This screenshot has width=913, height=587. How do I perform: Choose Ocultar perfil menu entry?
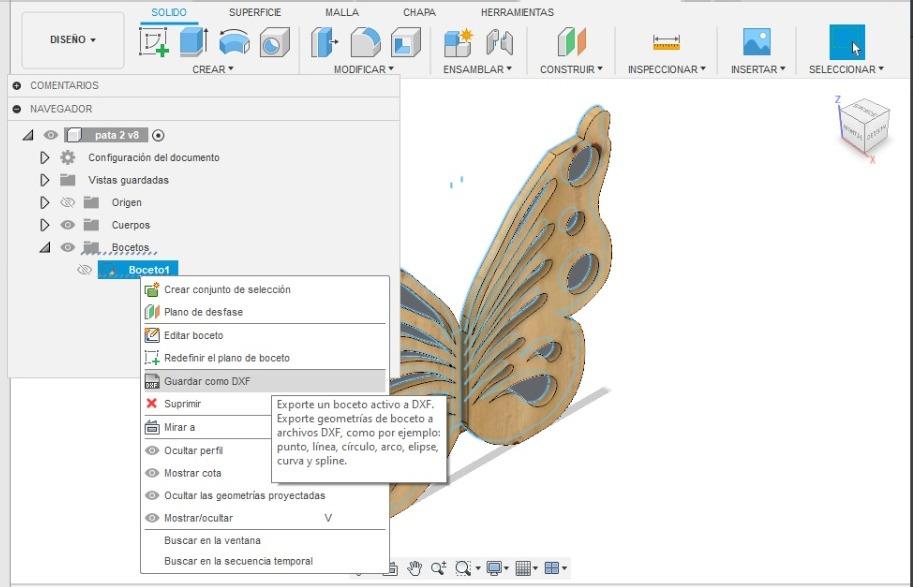pos(208,451)
